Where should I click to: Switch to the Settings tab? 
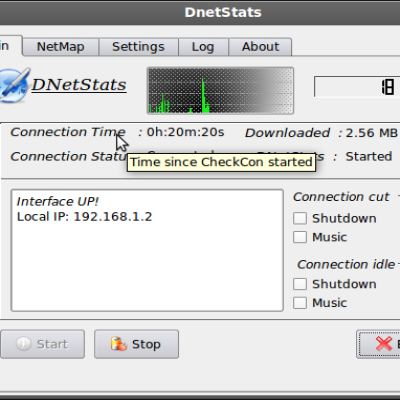tap(139, 47)
